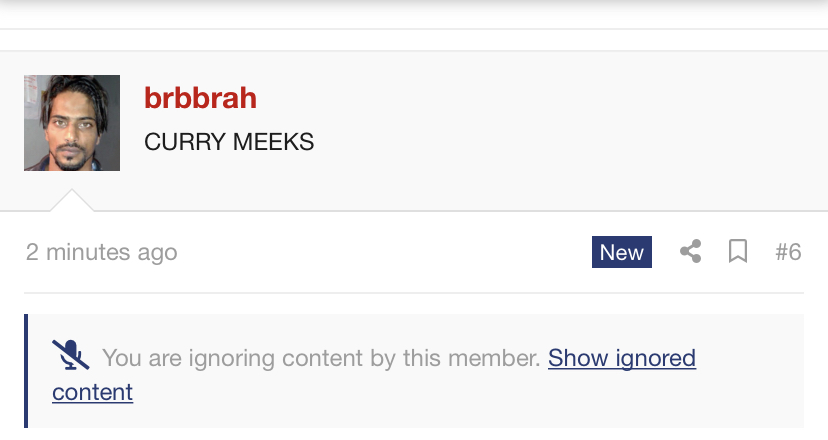Click the words "this member" in the notice
The width and height of the screenshot is (828, 440).
click(470, 357)
